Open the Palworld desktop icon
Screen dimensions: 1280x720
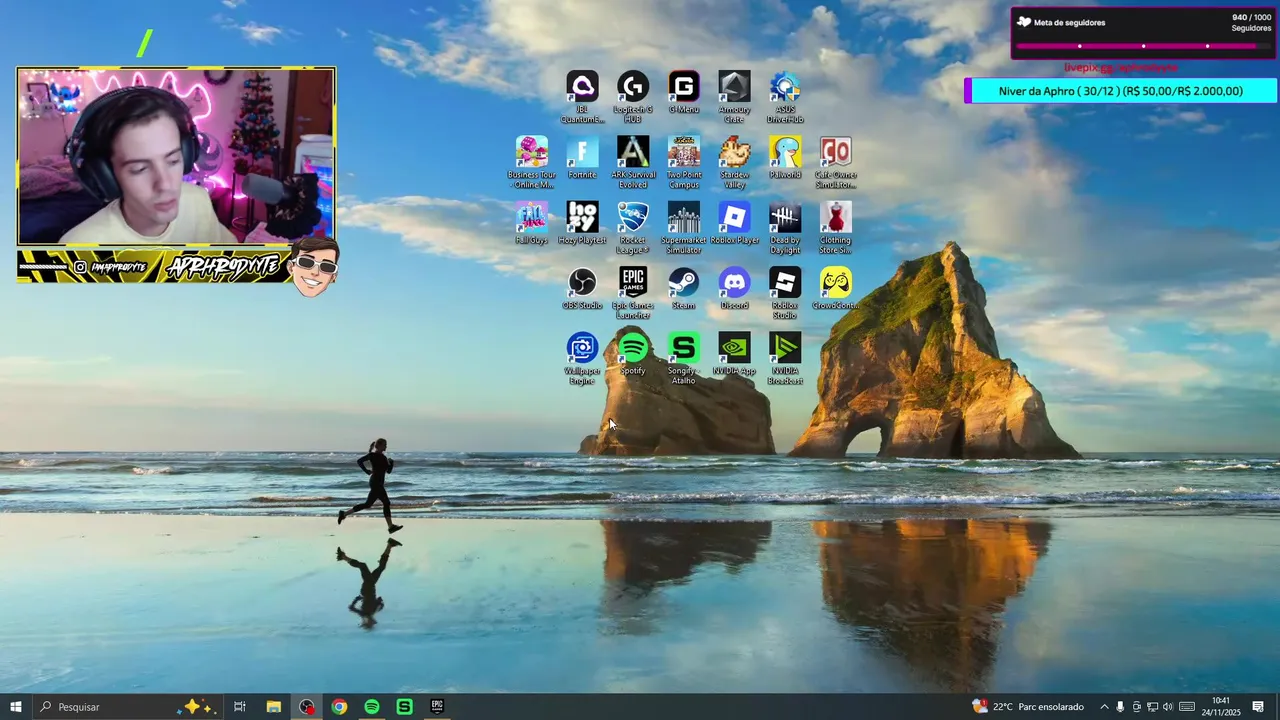click(785, 158)
